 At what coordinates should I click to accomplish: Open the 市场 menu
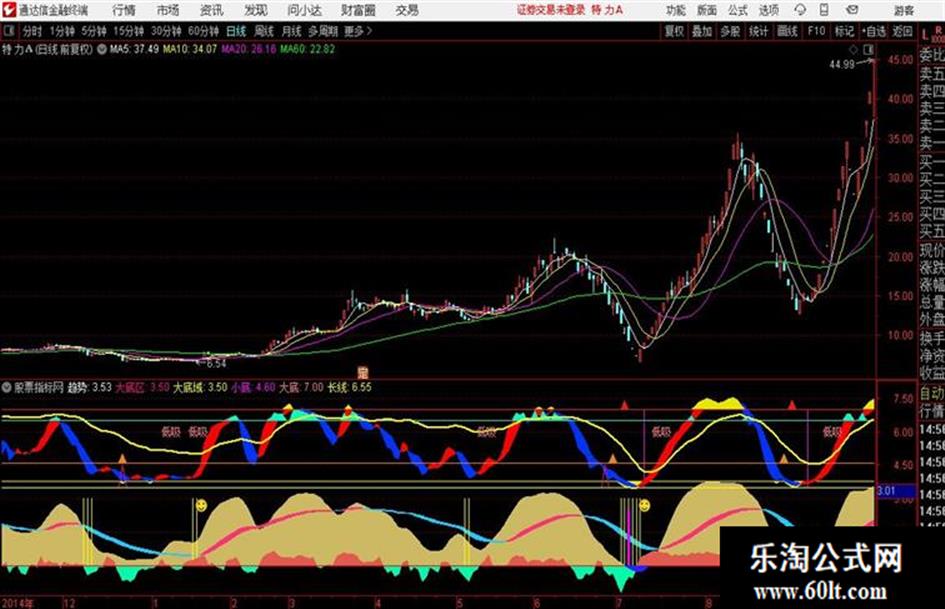[168, 10]
